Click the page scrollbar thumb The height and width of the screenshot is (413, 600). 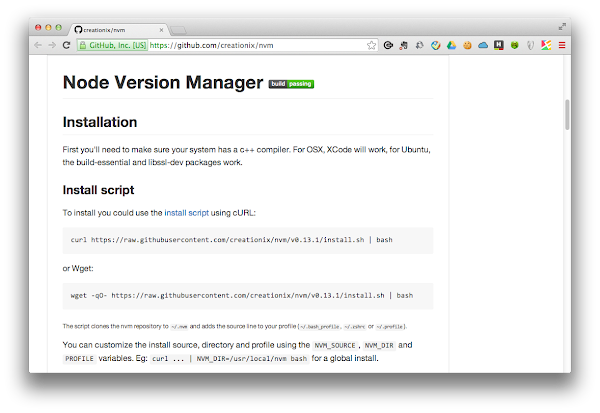[x=567, y=114]
